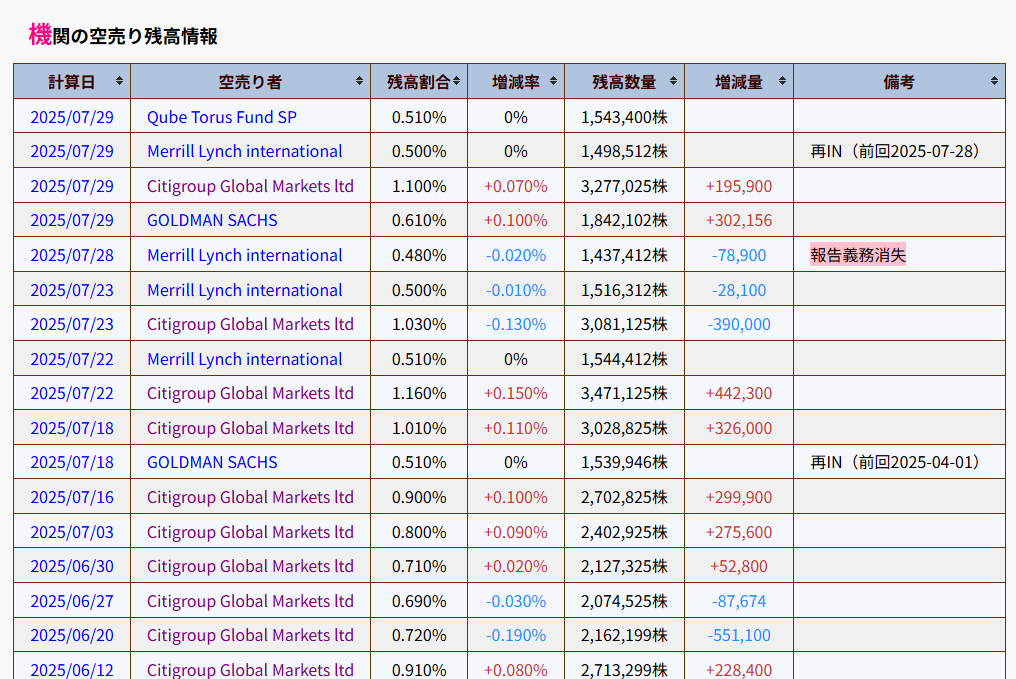Sort by 計算日 column sort arrows
This screenshot has width=1016, height=679.
[x=119, y=81]
